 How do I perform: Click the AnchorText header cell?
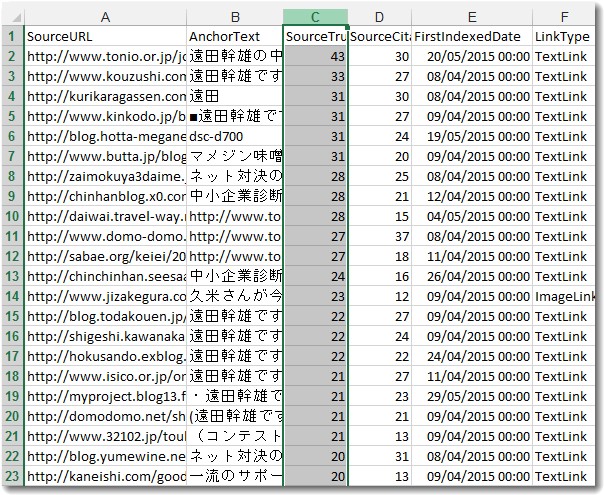click(235, 37)
